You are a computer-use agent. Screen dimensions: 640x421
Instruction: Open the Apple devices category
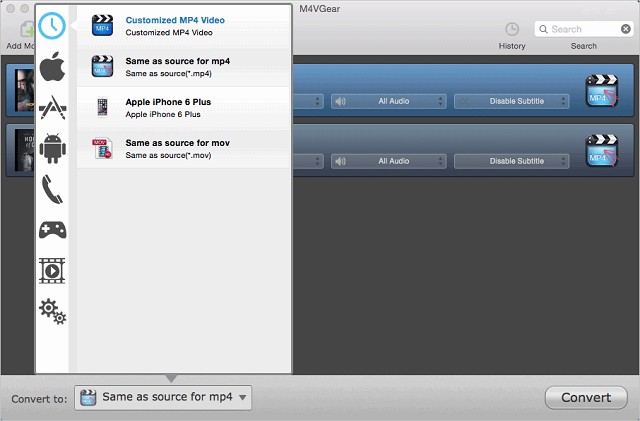tap(52, 68)
